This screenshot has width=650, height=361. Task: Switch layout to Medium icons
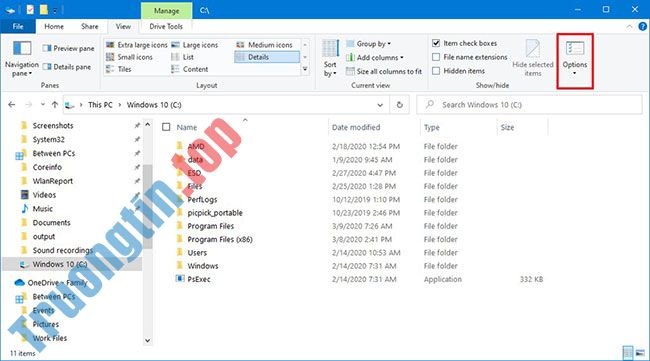coord(264,45)
